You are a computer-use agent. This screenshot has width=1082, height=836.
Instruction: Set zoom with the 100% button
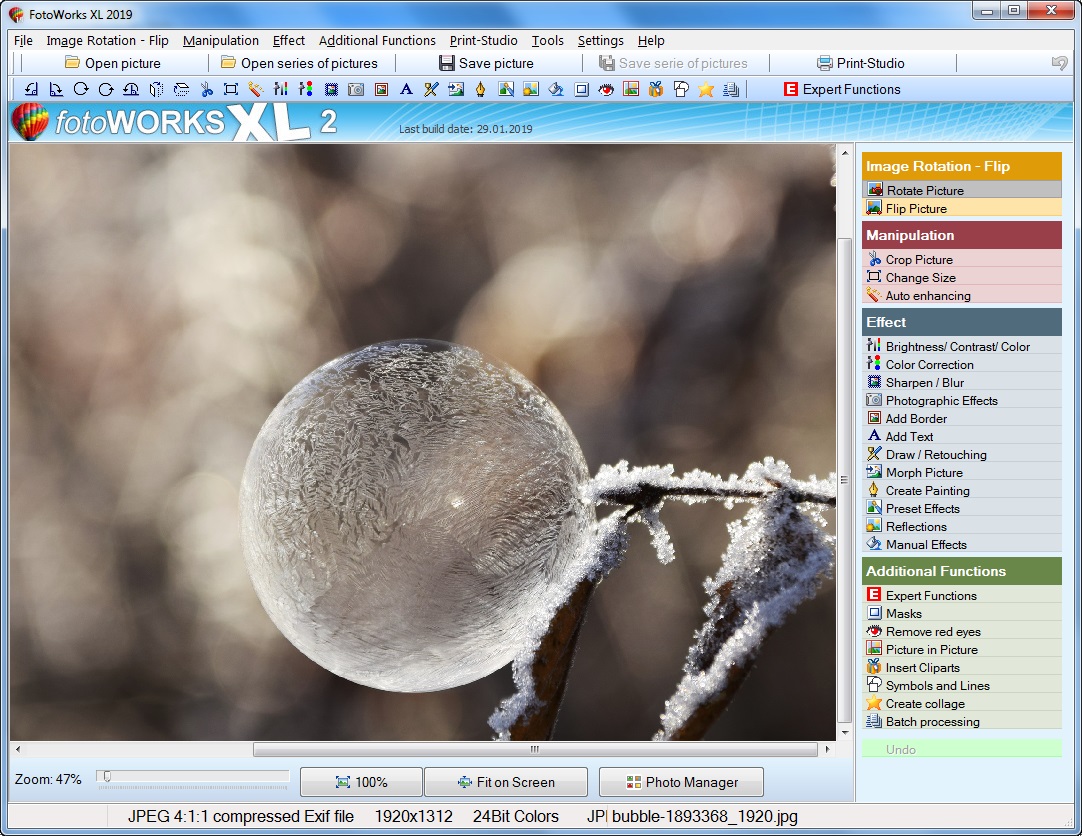tap(361, 782)
